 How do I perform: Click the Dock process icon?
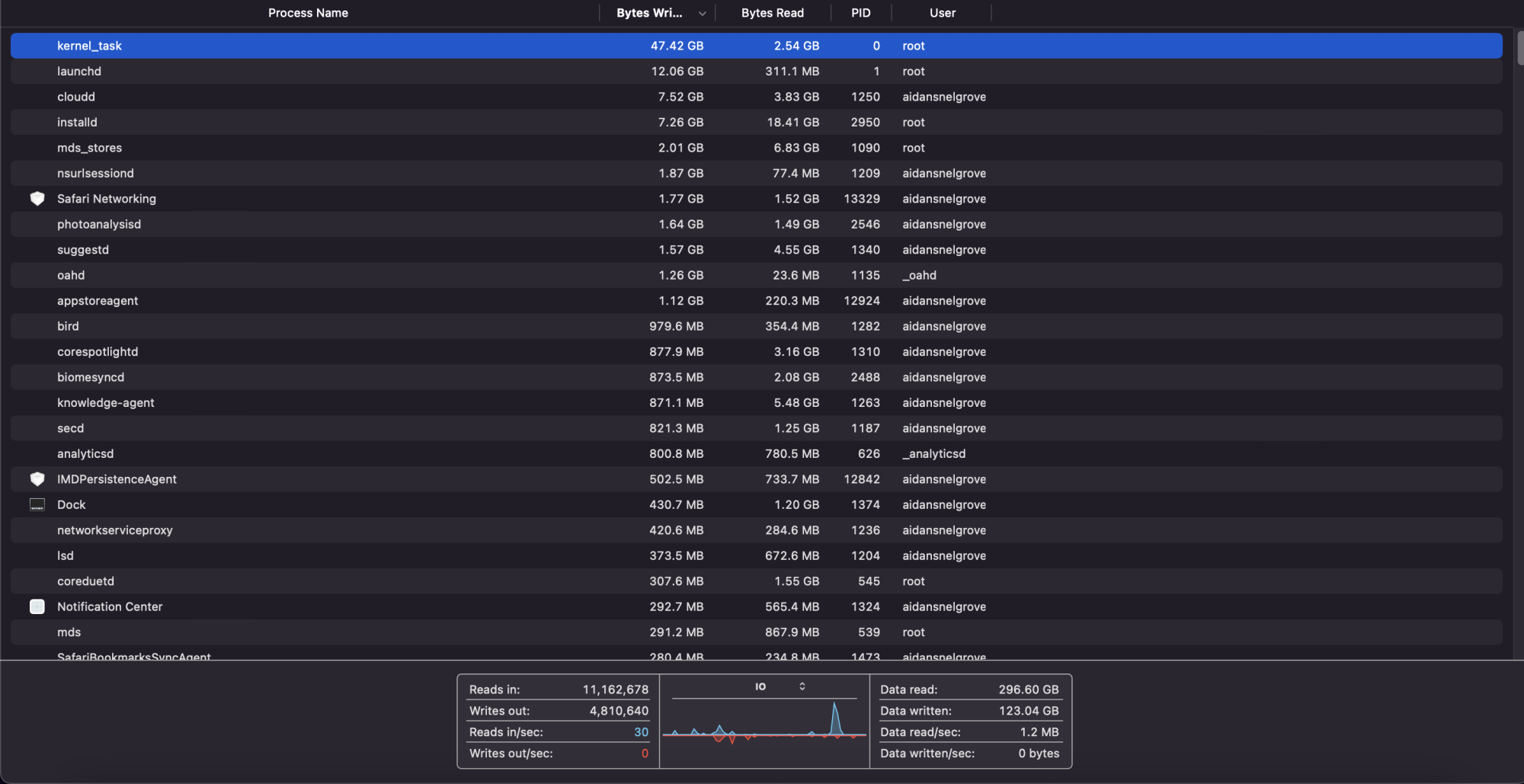click(x=37, y=504)
